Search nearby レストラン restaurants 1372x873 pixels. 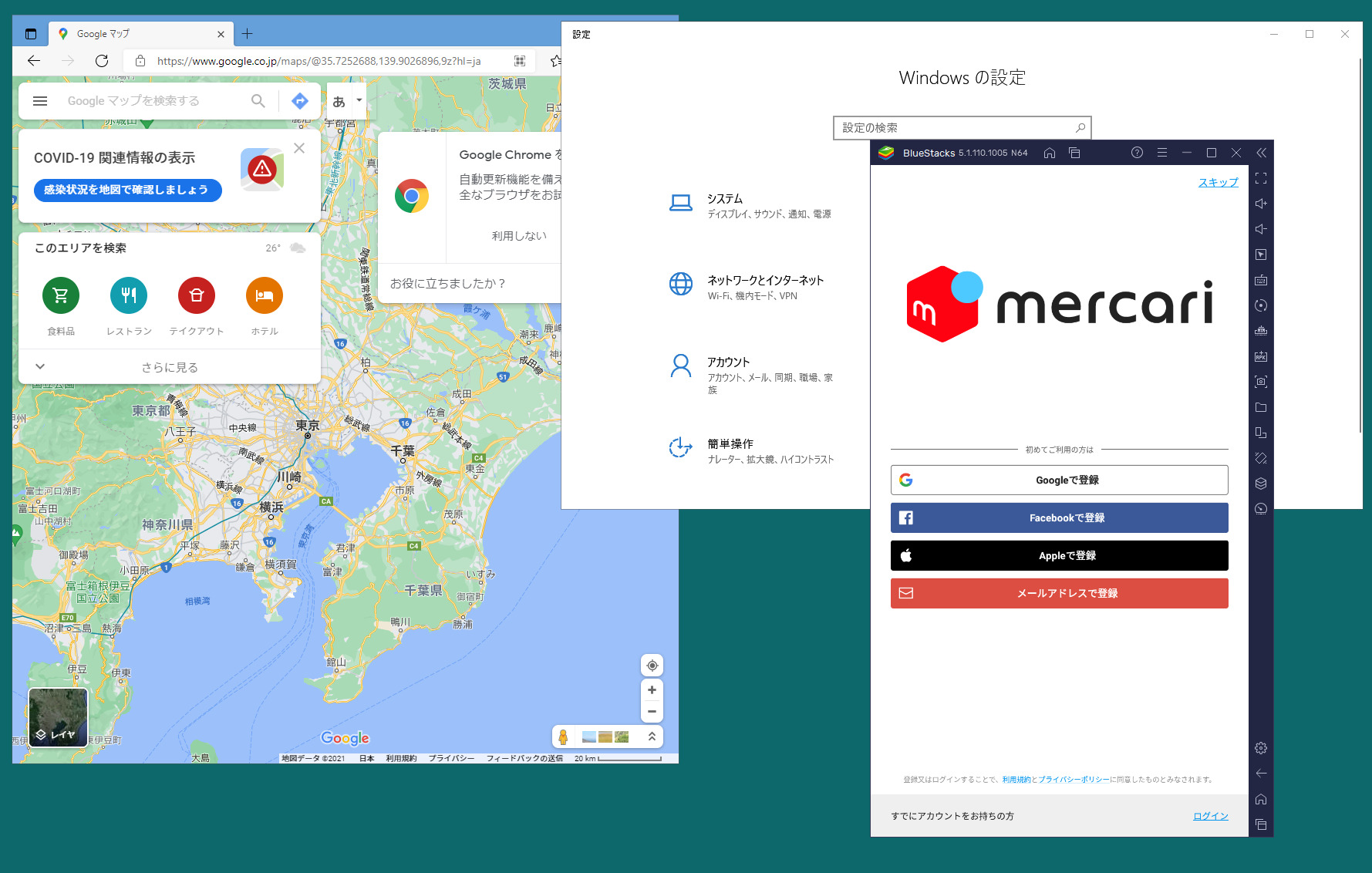coord(129,306)
